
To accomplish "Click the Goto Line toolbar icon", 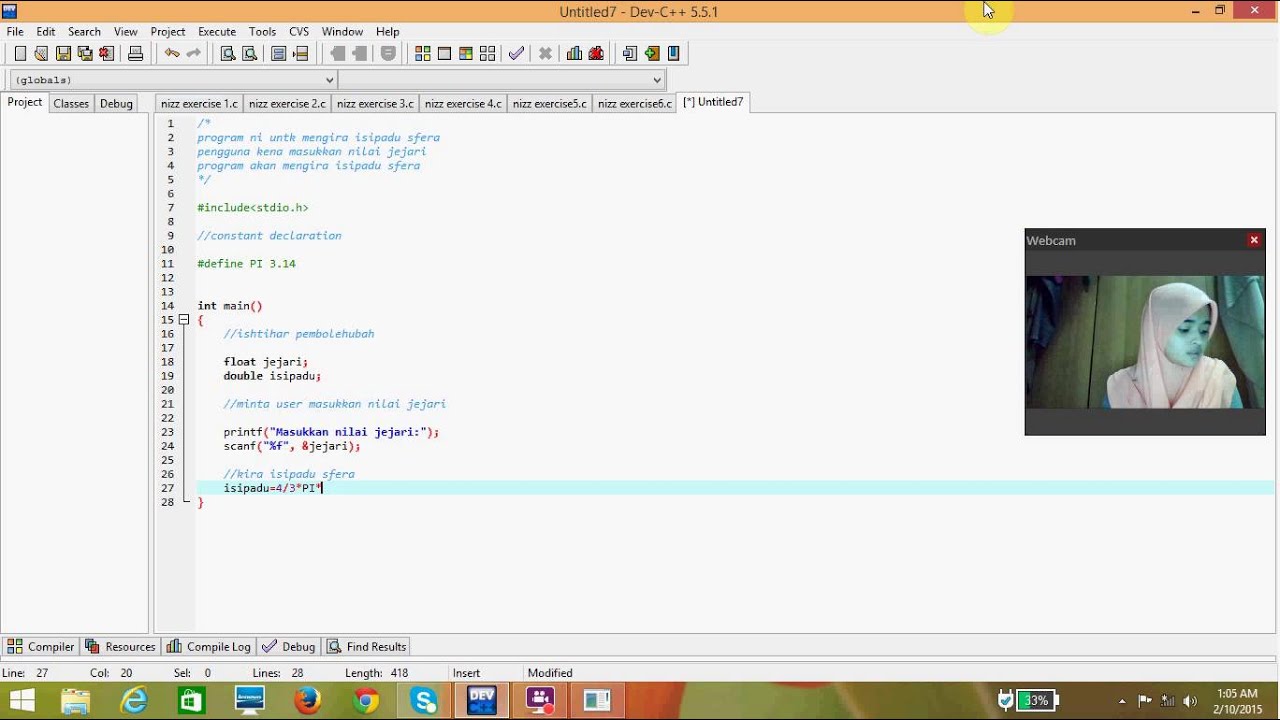I will [630, 54].
